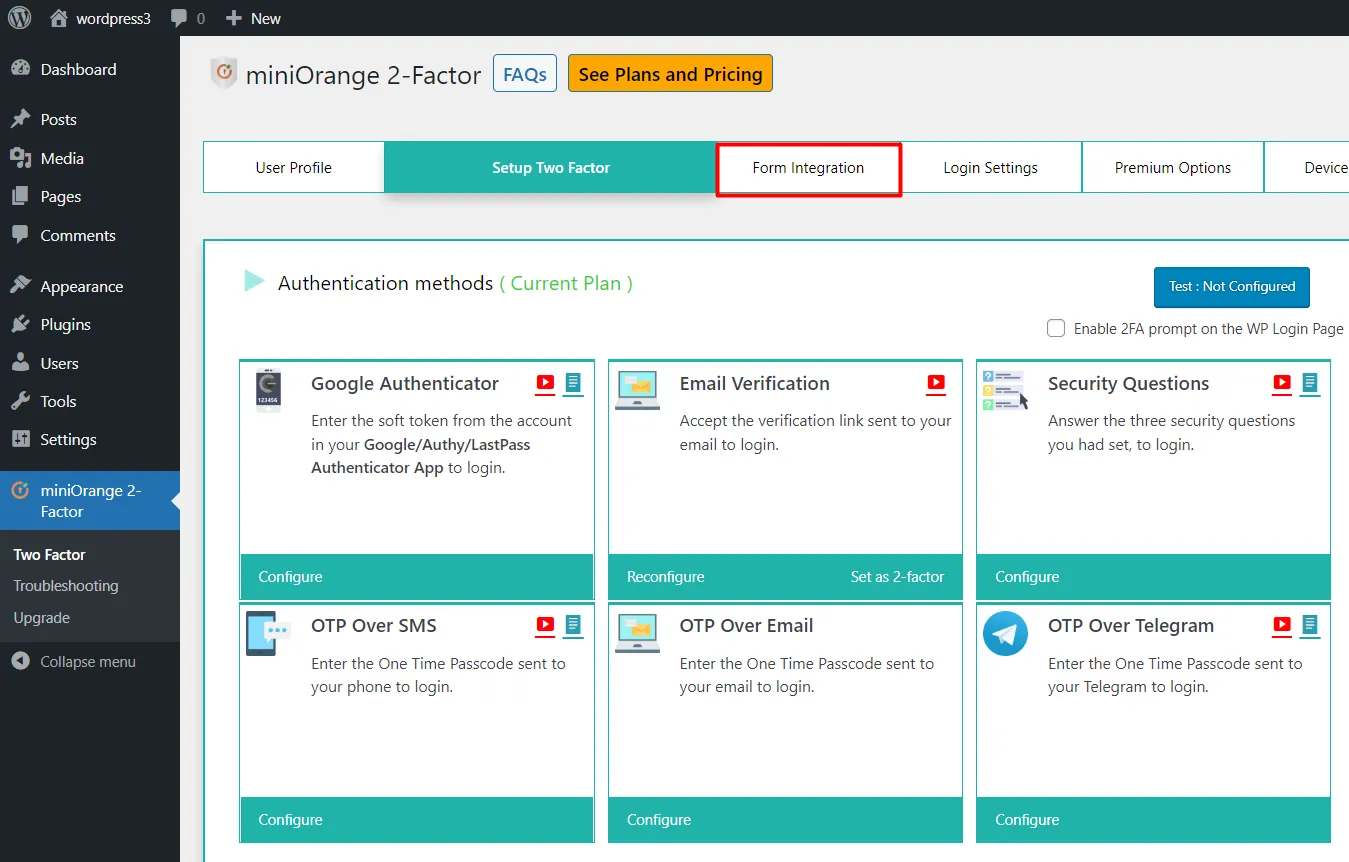The width and height of the screenshot is (1349, 862).
Task: Click the Collapse menu arrow icon
Action: 20,661
